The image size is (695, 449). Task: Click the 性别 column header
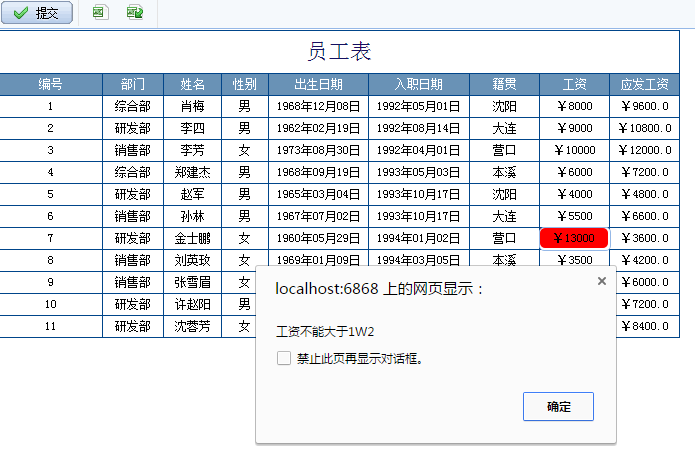click(245, 84)
